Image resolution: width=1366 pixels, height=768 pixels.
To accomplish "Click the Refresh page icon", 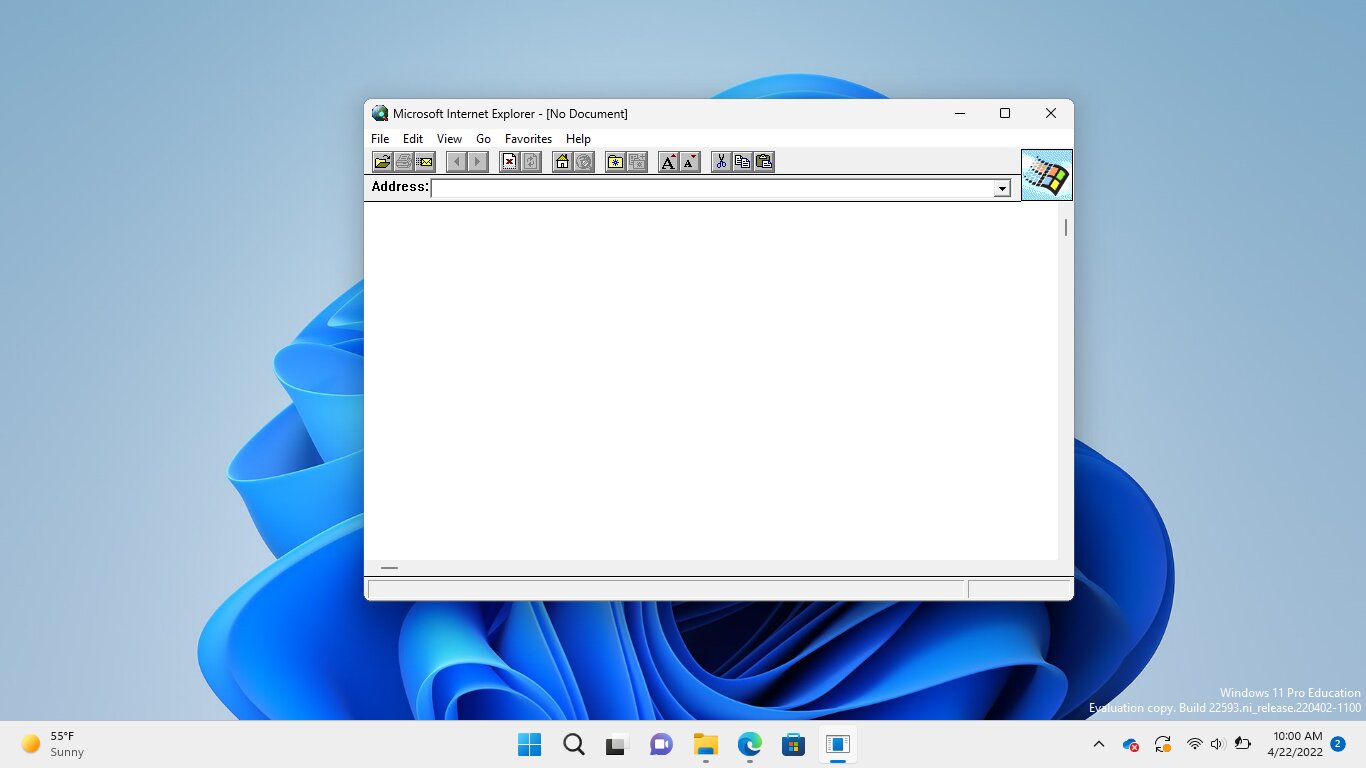I will 531,162.
